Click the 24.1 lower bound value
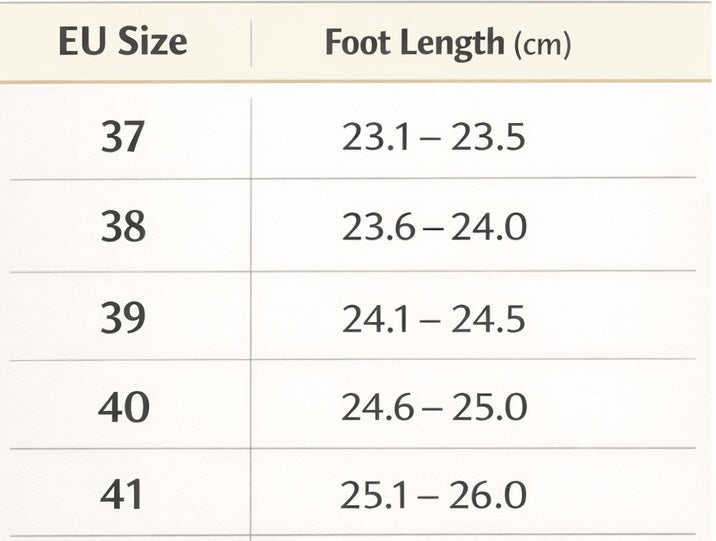 click(x=369, y=320)
